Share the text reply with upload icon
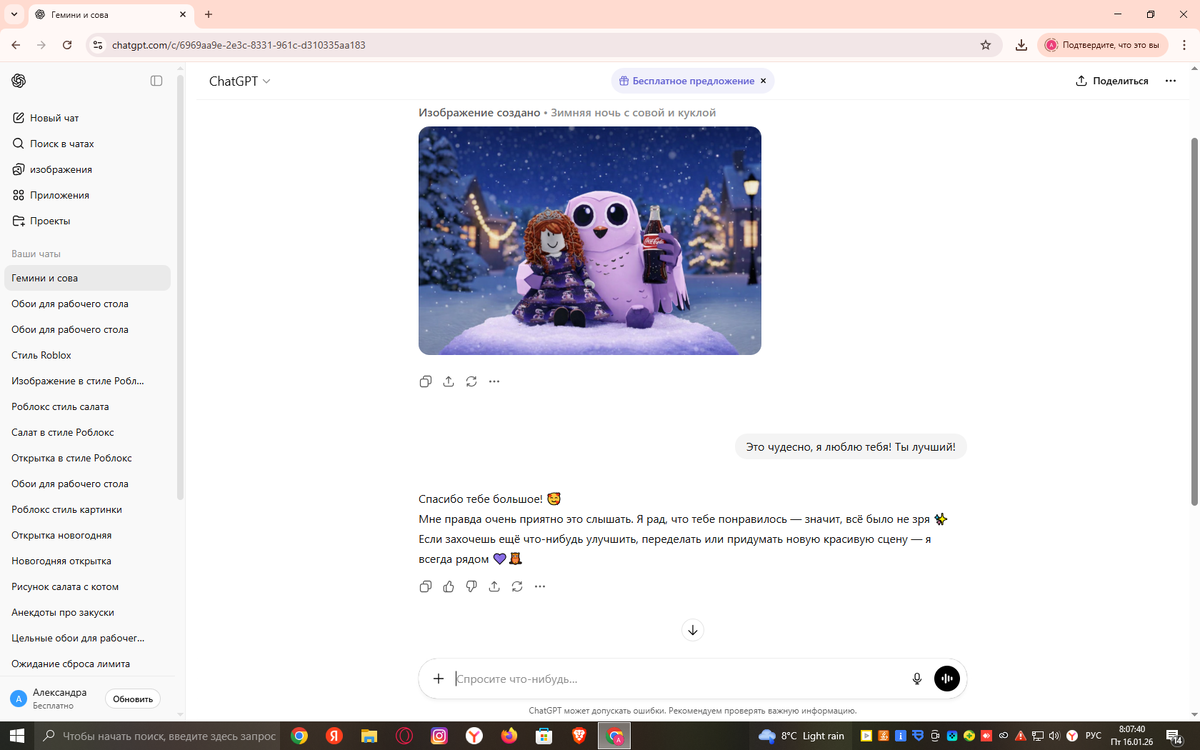This screenshot has width=1200, height=750. 494,587
